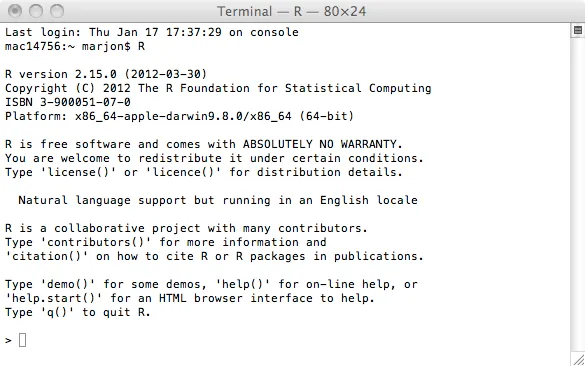
Task: Minimize the Terminal window using the middle button
Action: pyautogui.click(x=36, y=11)
